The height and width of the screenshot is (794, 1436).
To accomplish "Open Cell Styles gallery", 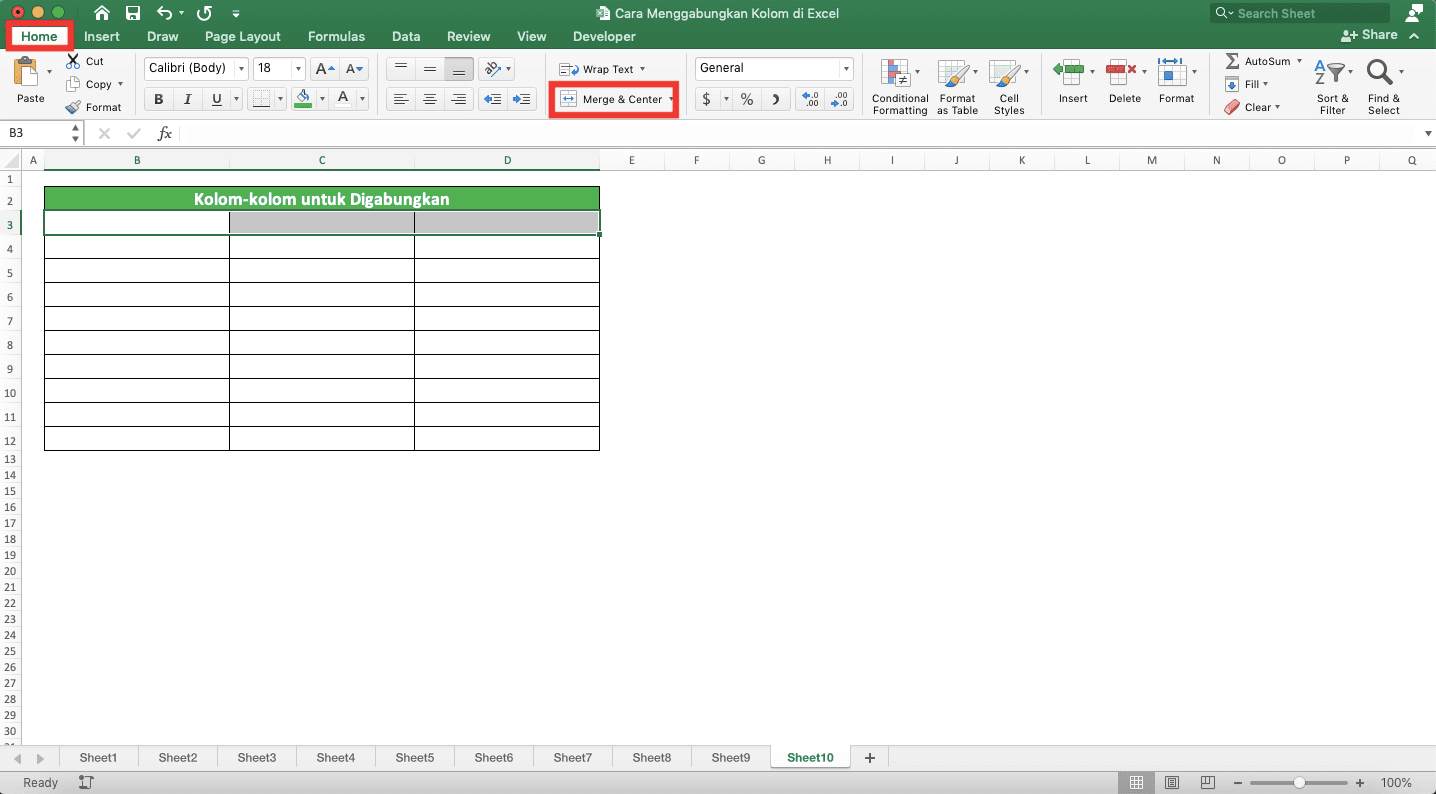I will click(1009, 87).
